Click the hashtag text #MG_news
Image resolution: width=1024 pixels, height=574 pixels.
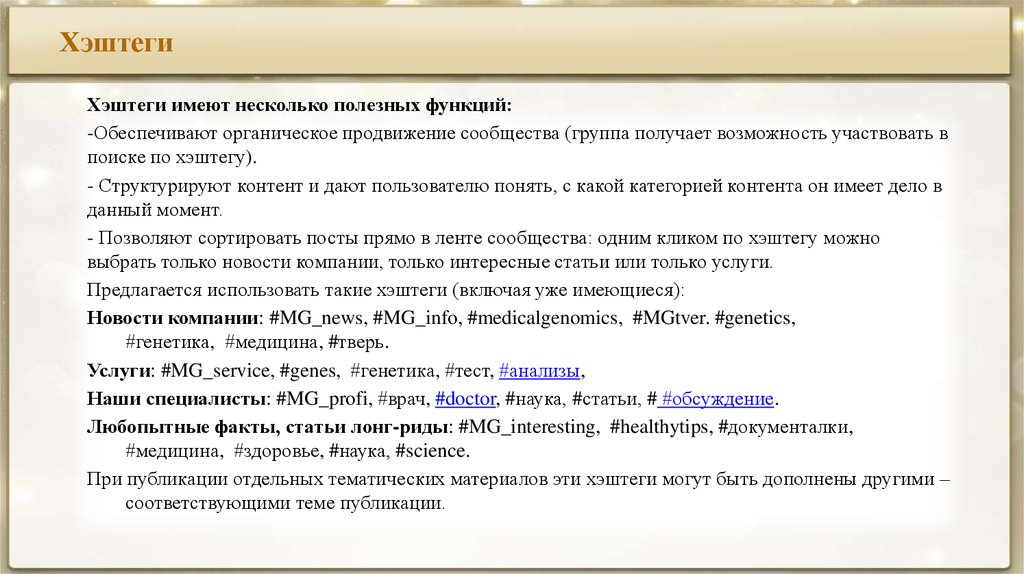[x=315, y=318]
